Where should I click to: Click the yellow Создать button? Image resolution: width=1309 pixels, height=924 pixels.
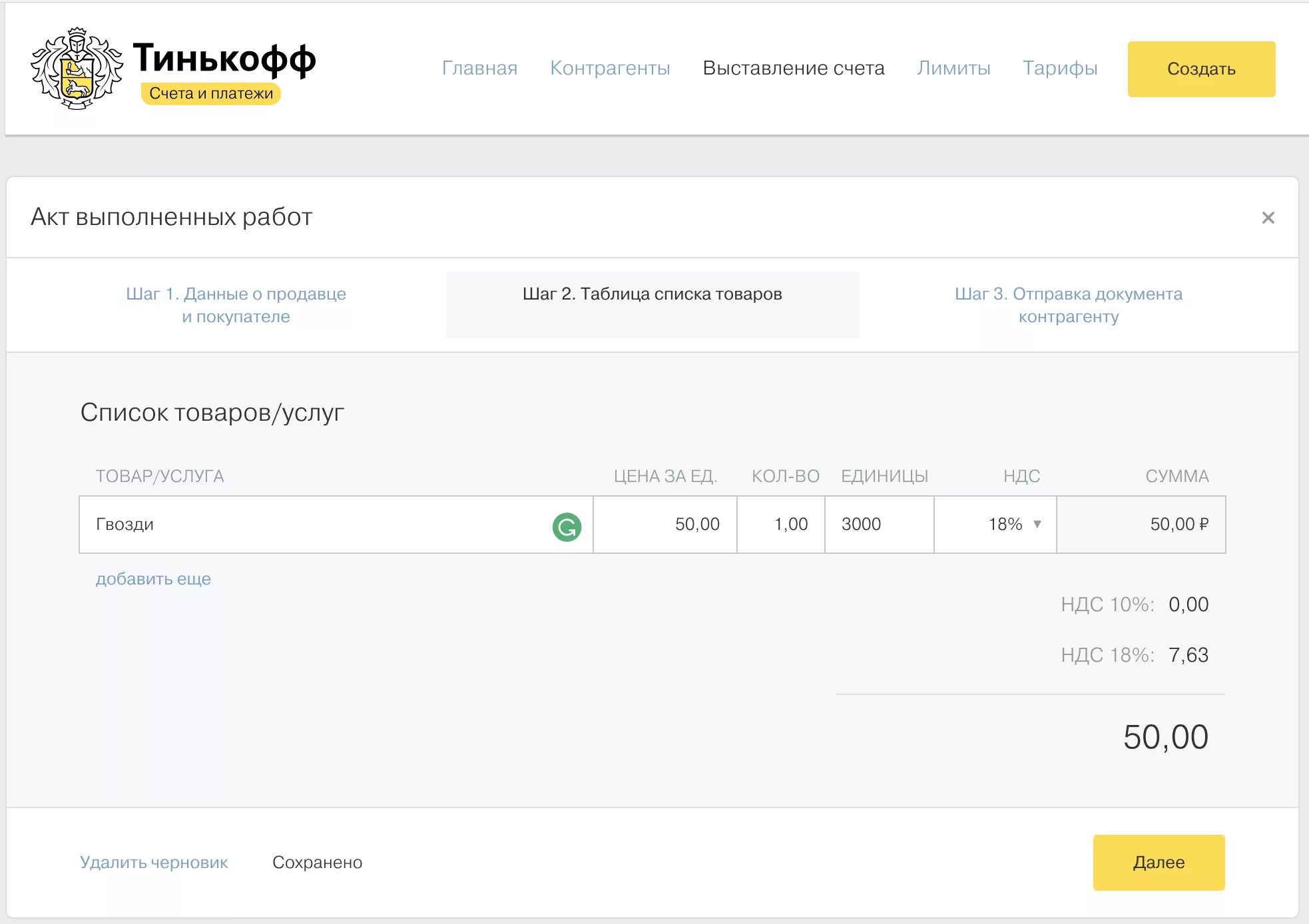(1201, 69)
